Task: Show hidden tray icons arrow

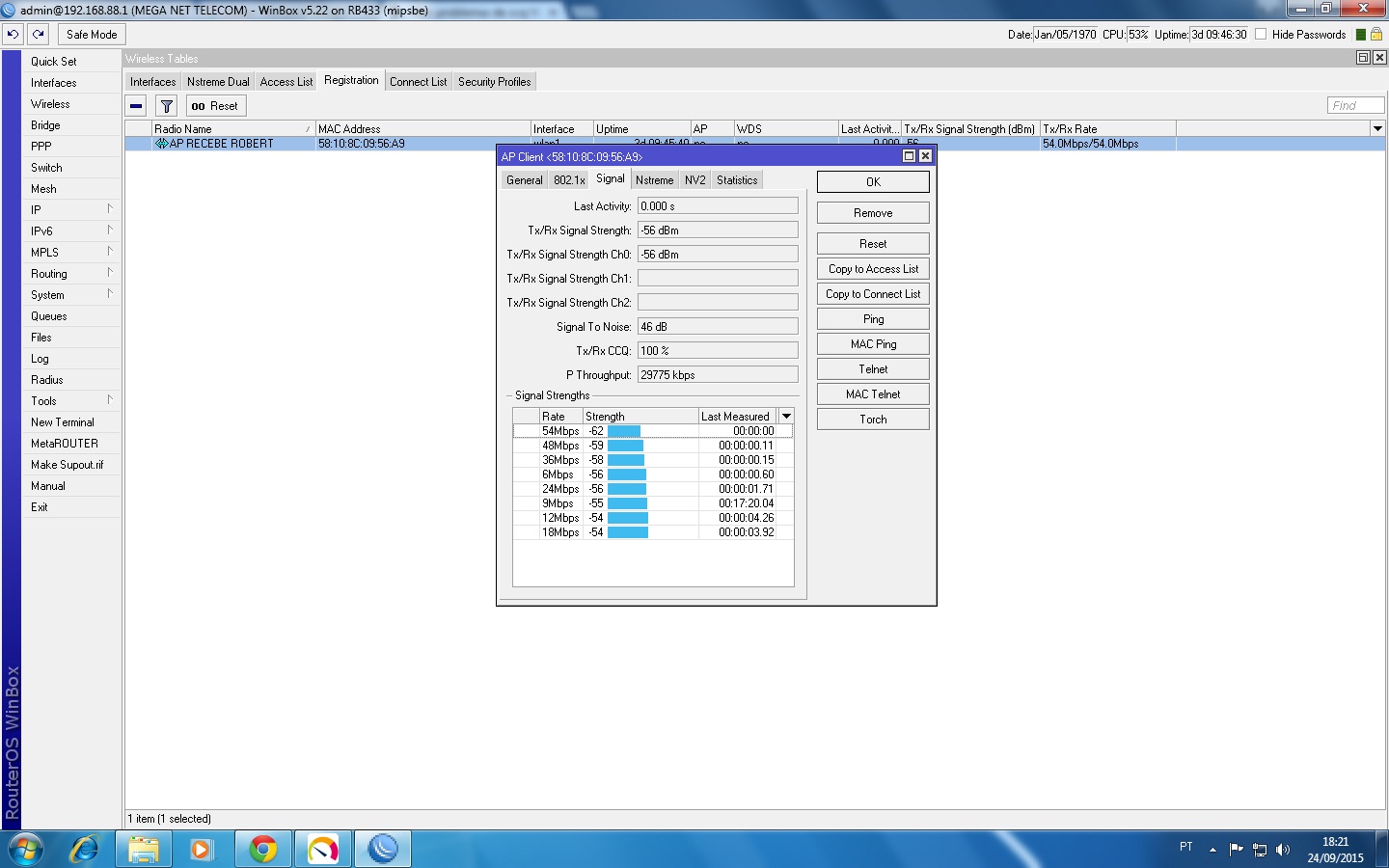Action: pos(1212,850)
